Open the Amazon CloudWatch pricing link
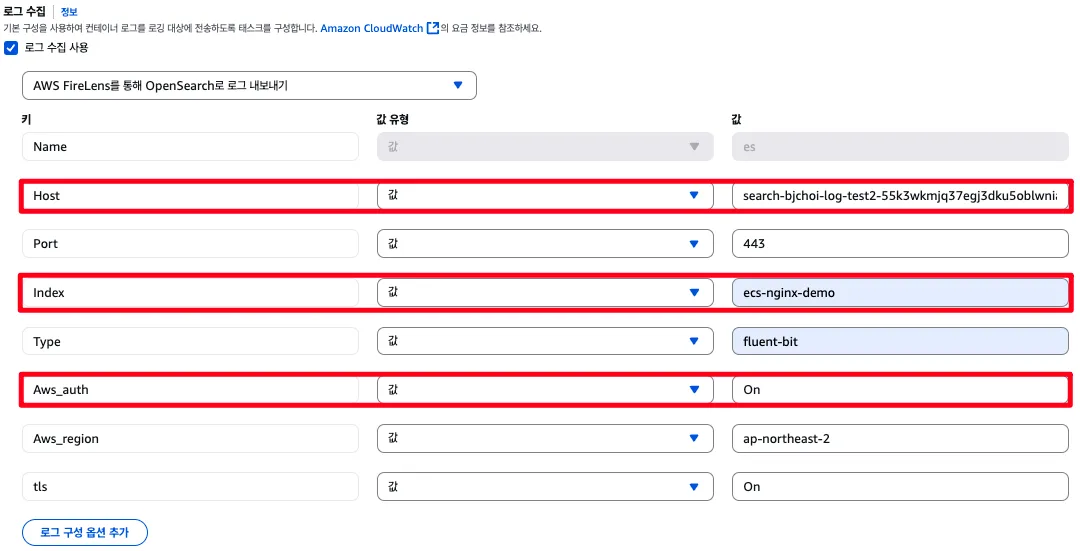The image size is (1080, 551). (372, 28)
